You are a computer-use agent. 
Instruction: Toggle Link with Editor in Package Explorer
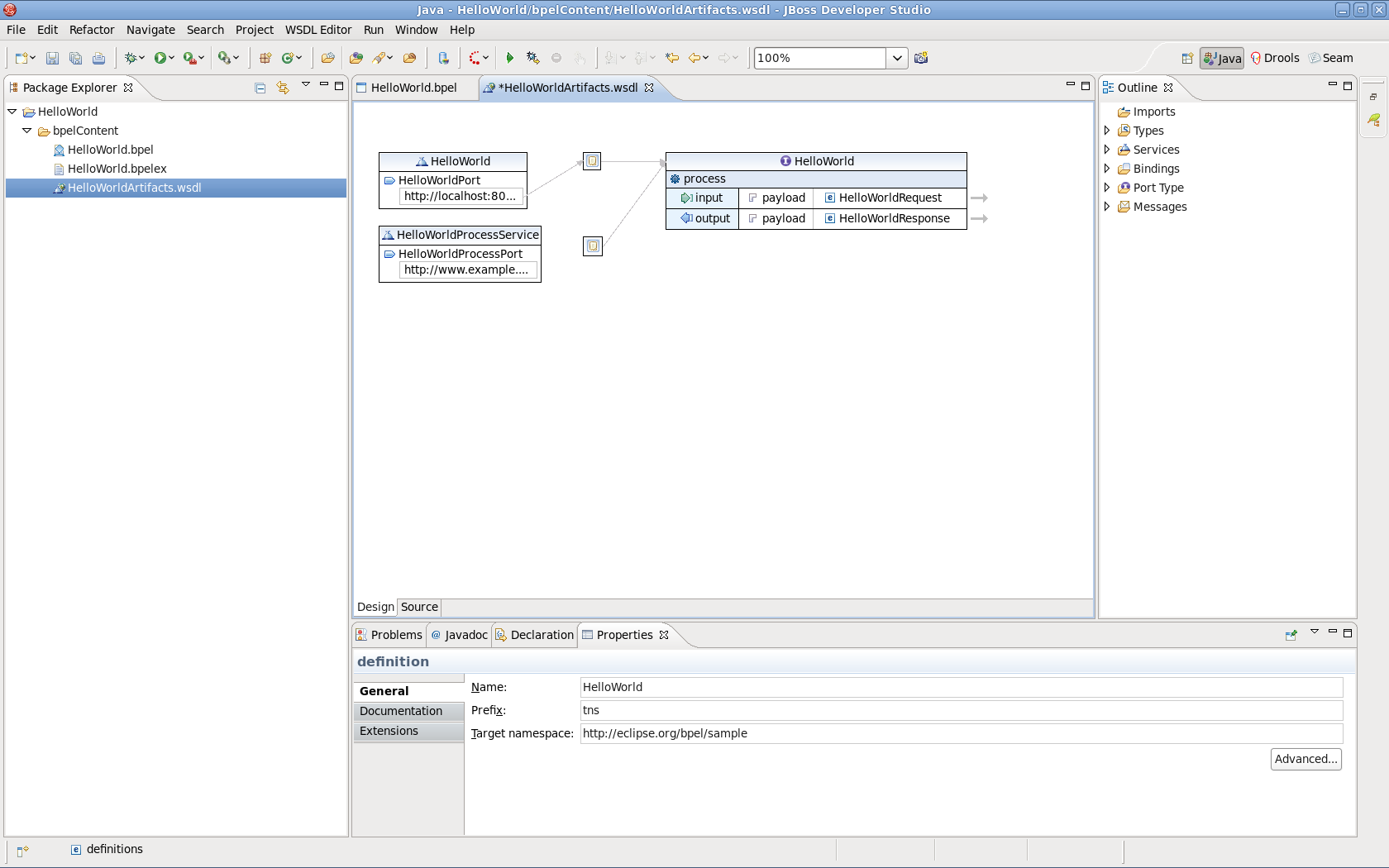click(x=283, y=87)
